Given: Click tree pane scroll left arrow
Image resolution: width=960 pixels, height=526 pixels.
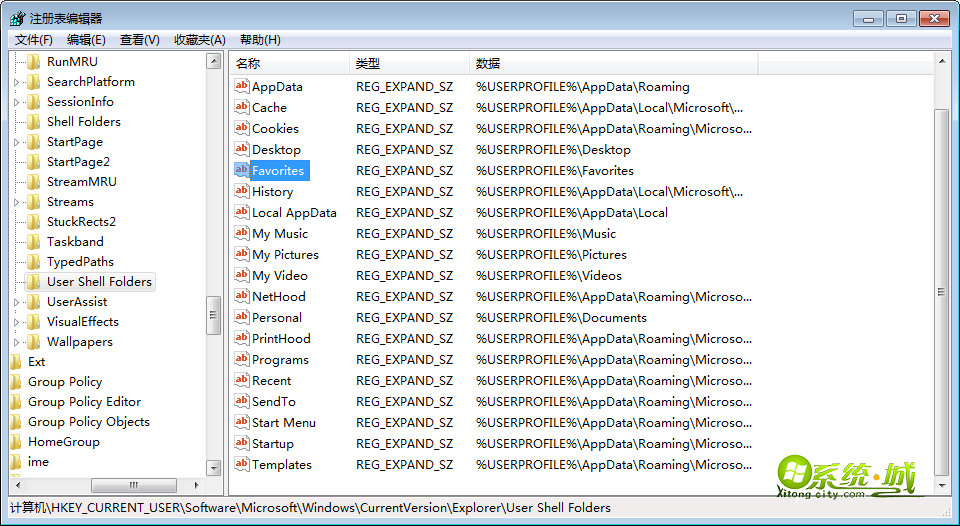Looking at the screenshot, I should tap(17, 486).
